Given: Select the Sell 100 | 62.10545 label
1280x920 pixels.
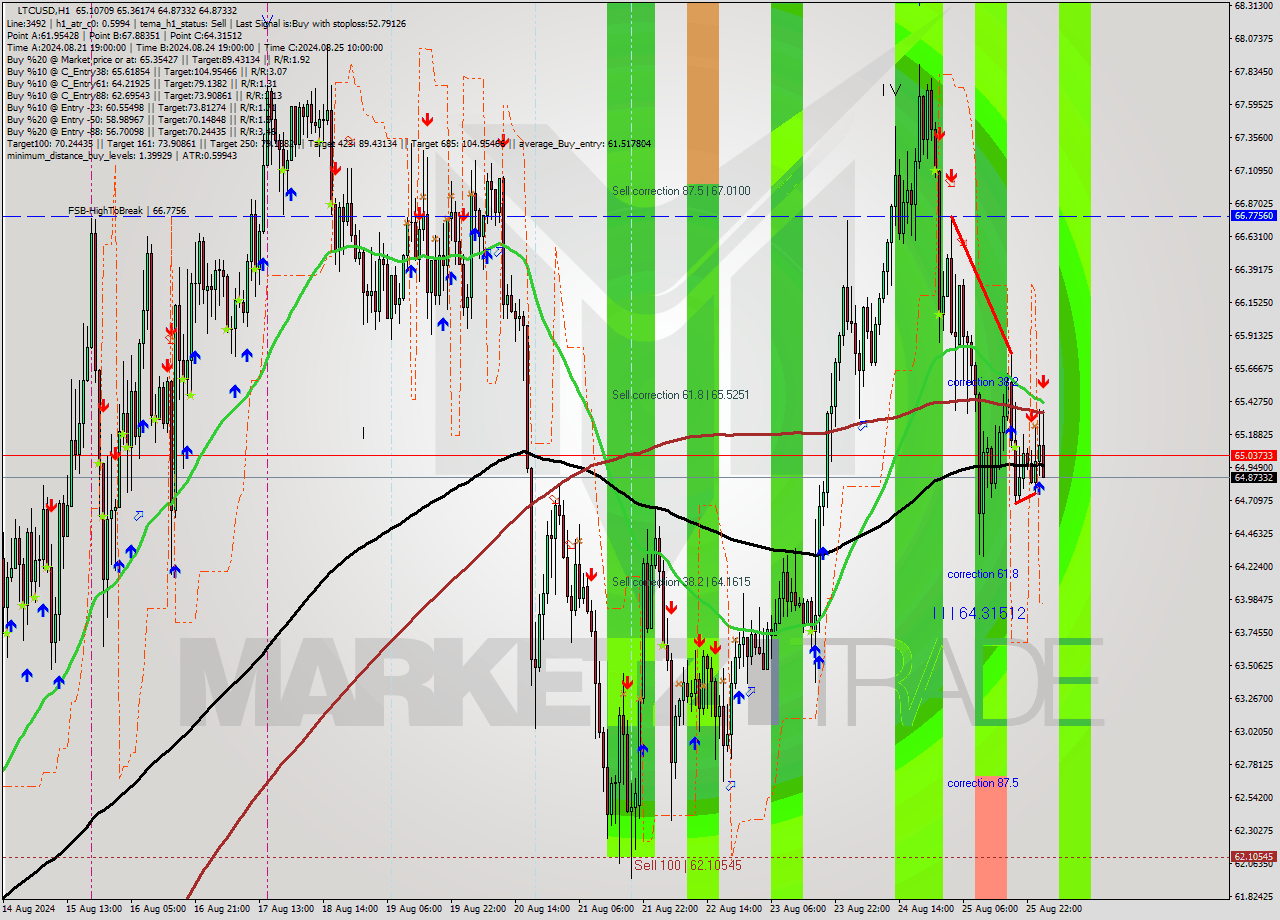Looking at the screenshot, I should coord(687,865).
